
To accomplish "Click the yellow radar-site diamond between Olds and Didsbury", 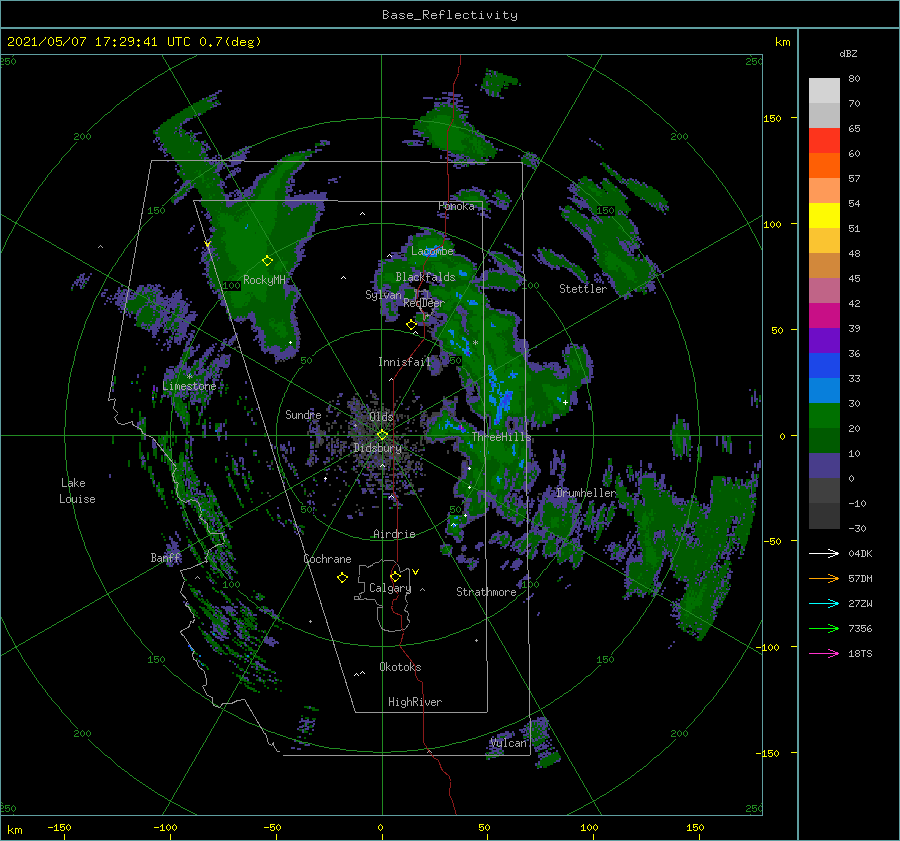I will (x=382, y=435).
